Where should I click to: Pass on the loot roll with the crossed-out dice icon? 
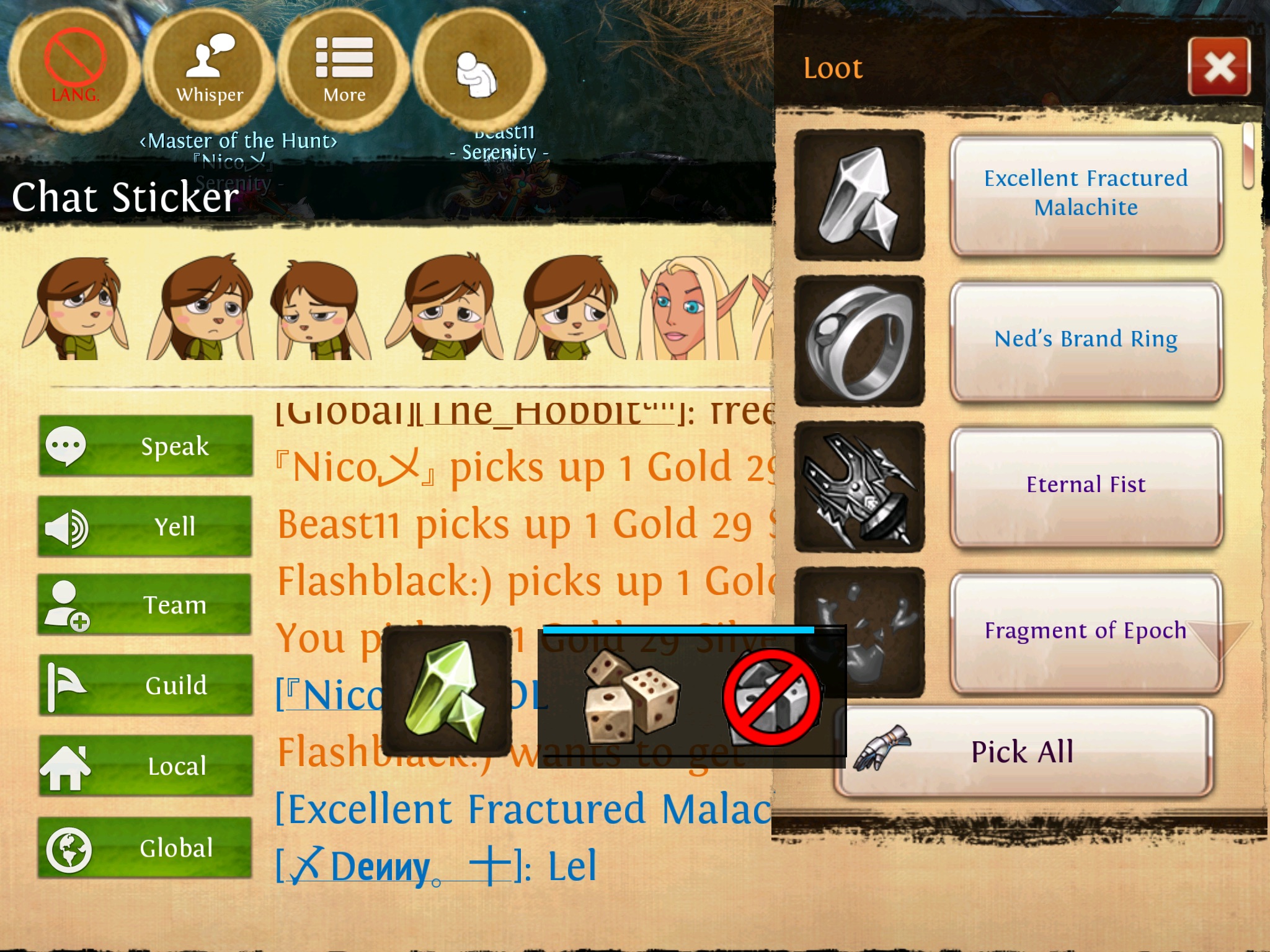tap(773, 697)
